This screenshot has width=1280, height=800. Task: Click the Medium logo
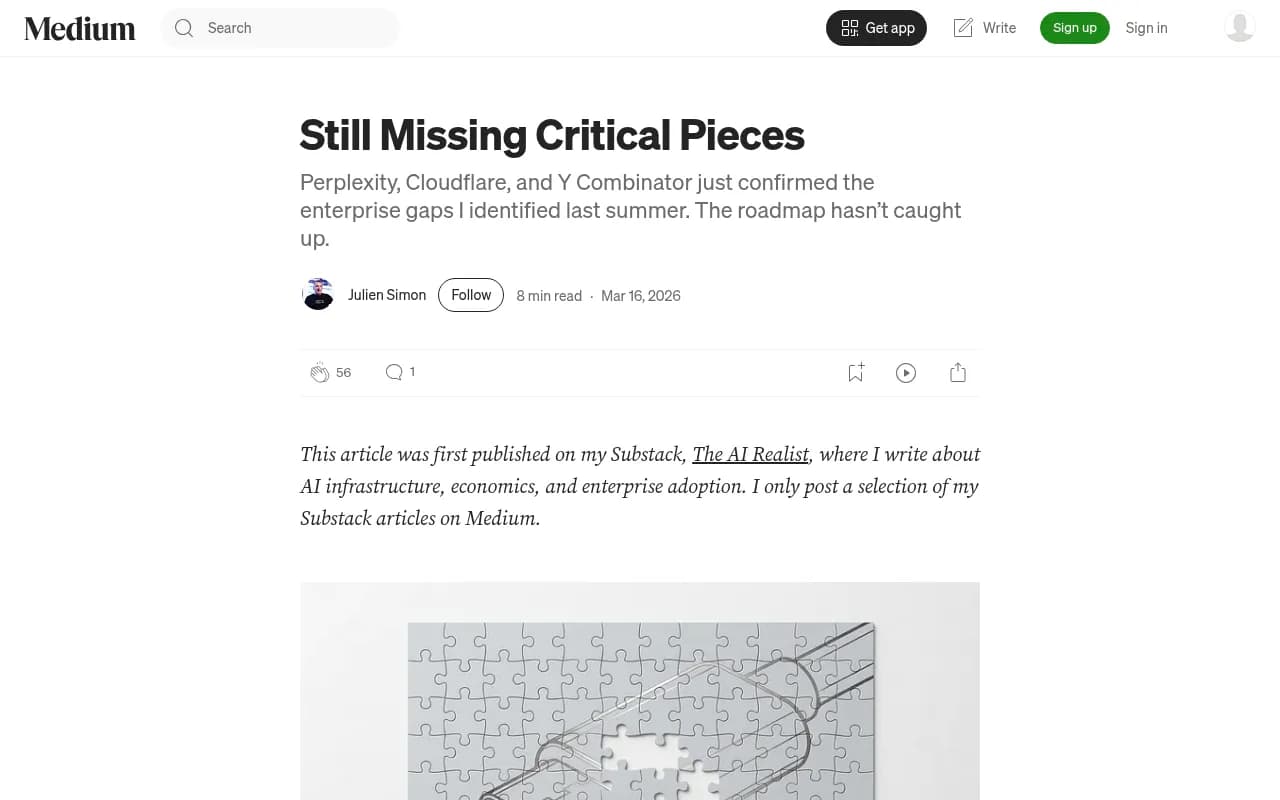point(80,28)
